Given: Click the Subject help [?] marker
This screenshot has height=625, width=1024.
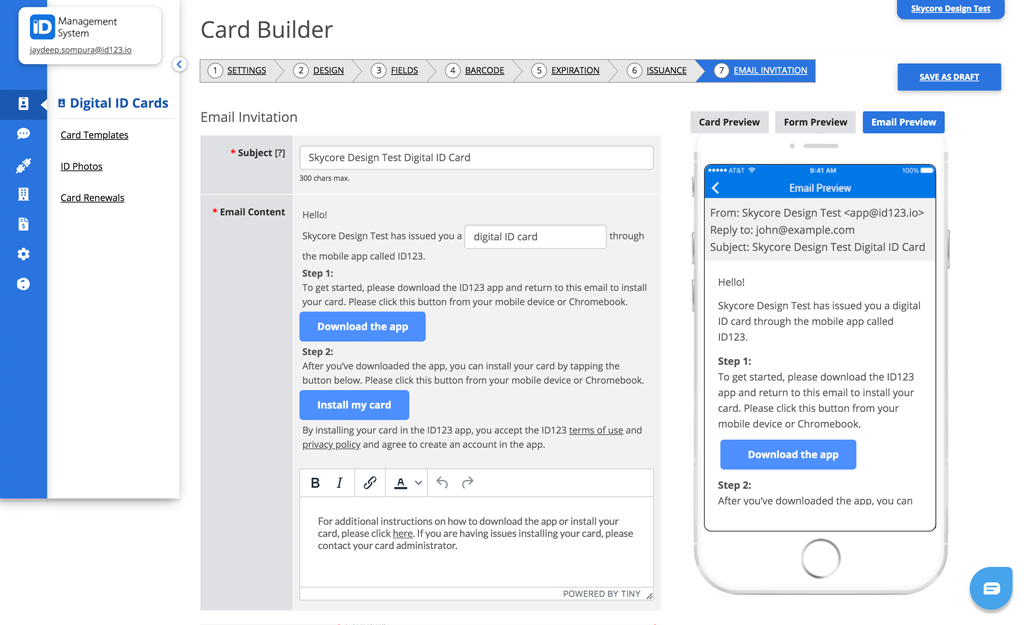Looking at the screenshot, I should tap(280, 153).
